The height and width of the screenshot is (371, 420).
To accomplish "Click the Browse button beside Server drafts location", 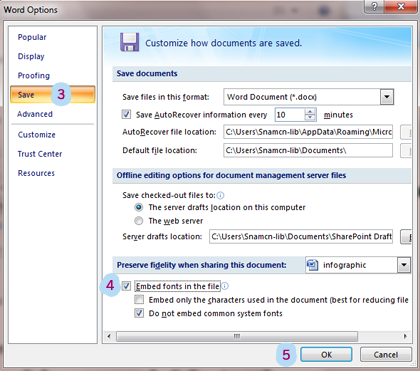I will 406,237.
